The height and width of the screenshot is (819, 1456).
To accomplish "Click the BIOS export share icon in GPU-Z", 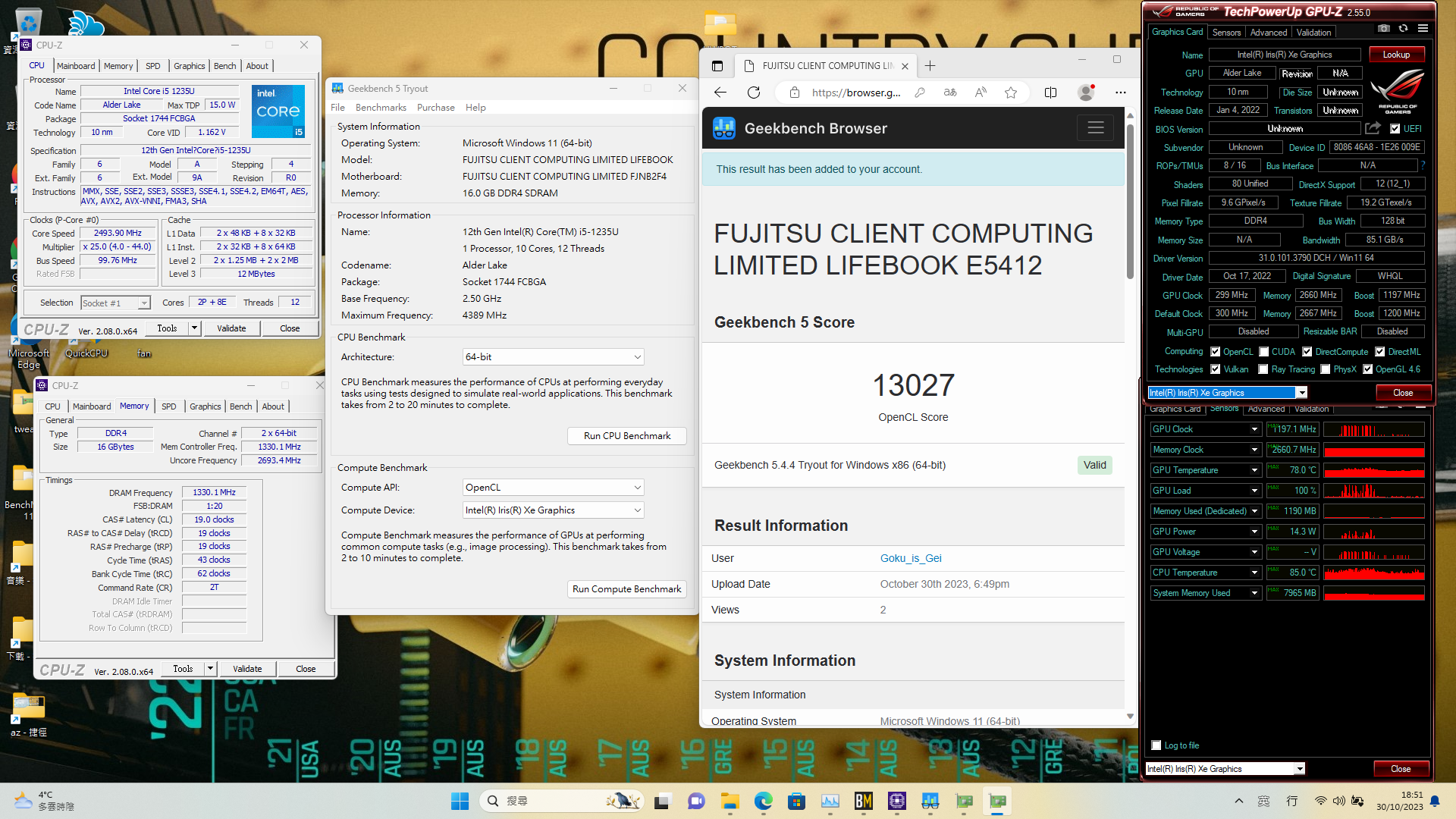I will 1373,128.
